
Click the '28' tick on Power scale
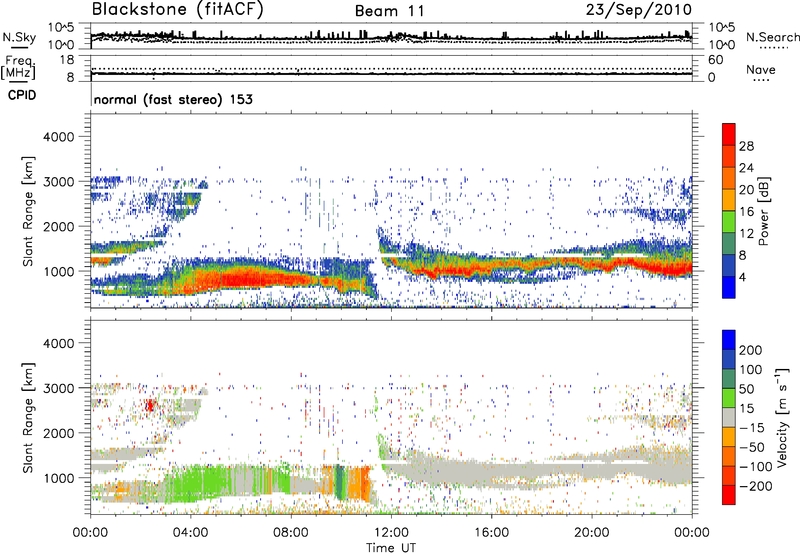746,146
